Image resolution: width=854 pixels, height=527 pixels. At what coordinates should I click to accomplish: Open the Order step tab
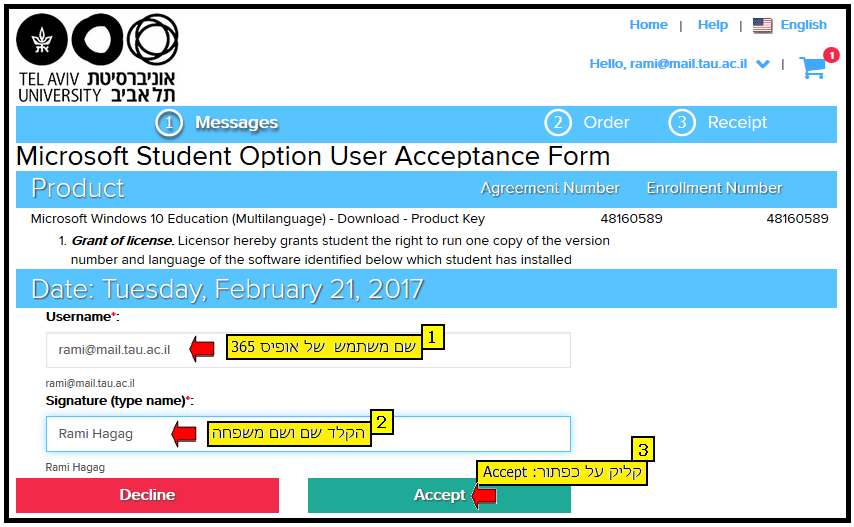tap(606, 122)
